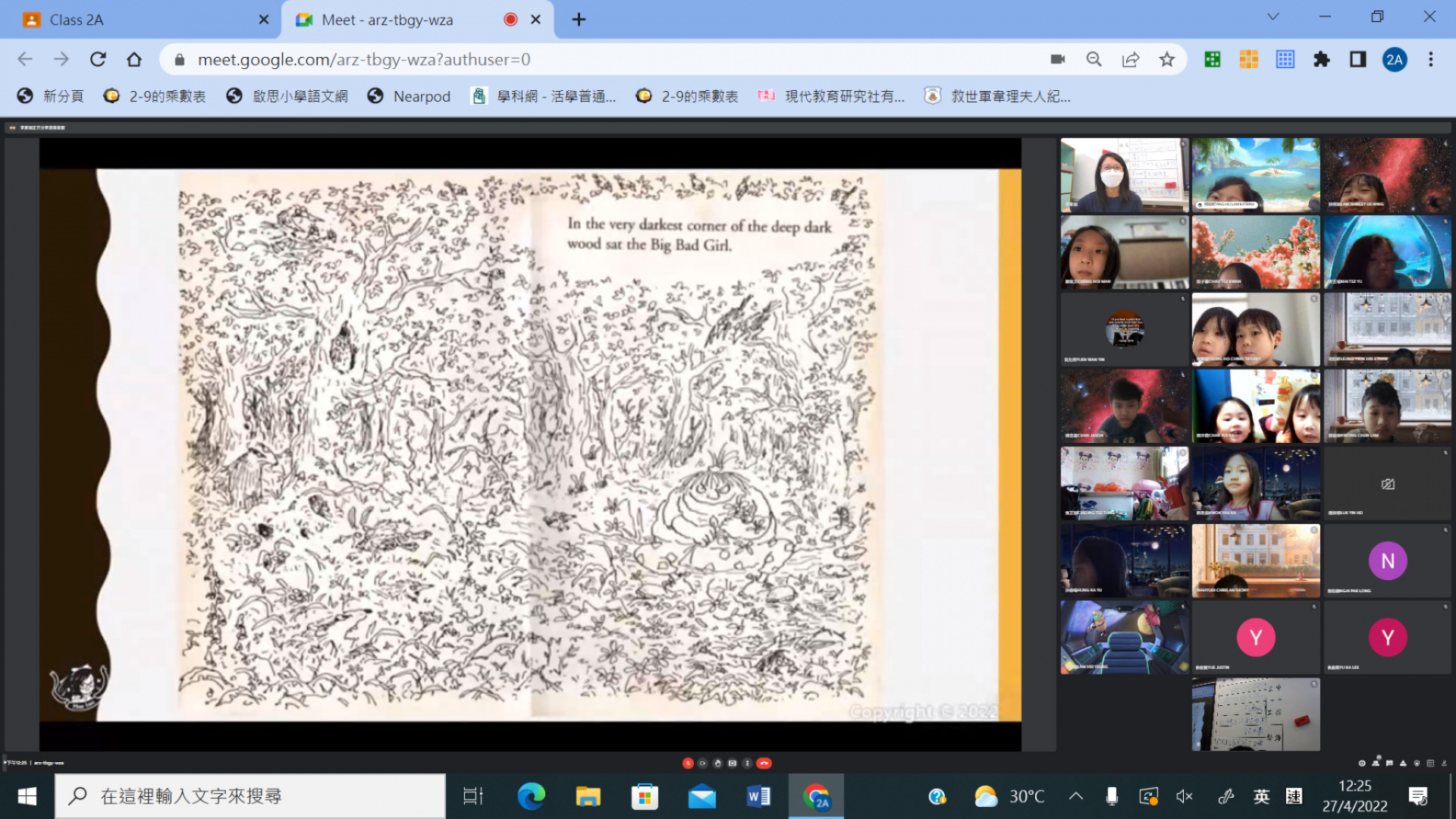Show the participants people panel
This screenshot has width=1456, height=819.
point(1376,763)
